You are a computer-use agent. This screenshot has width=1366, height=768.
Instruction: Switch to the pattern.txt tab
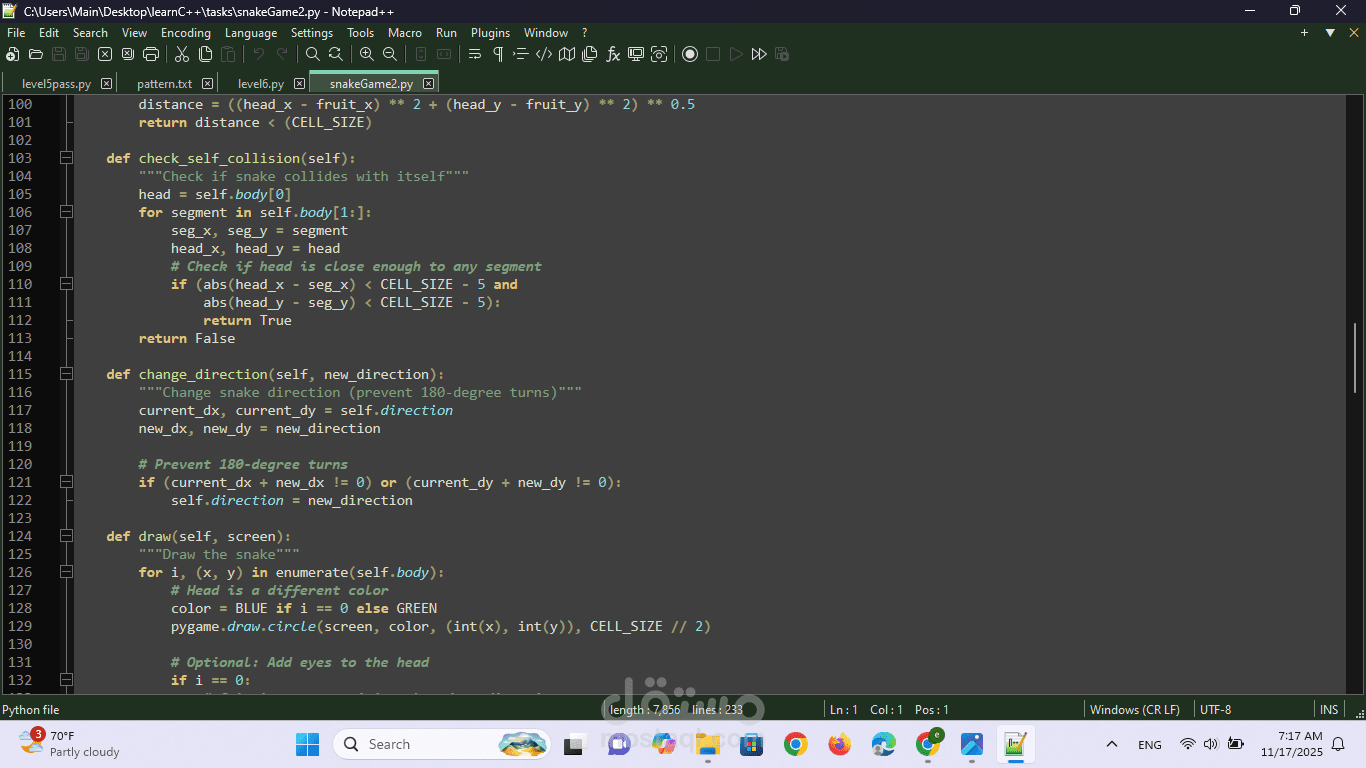point(165,84)
